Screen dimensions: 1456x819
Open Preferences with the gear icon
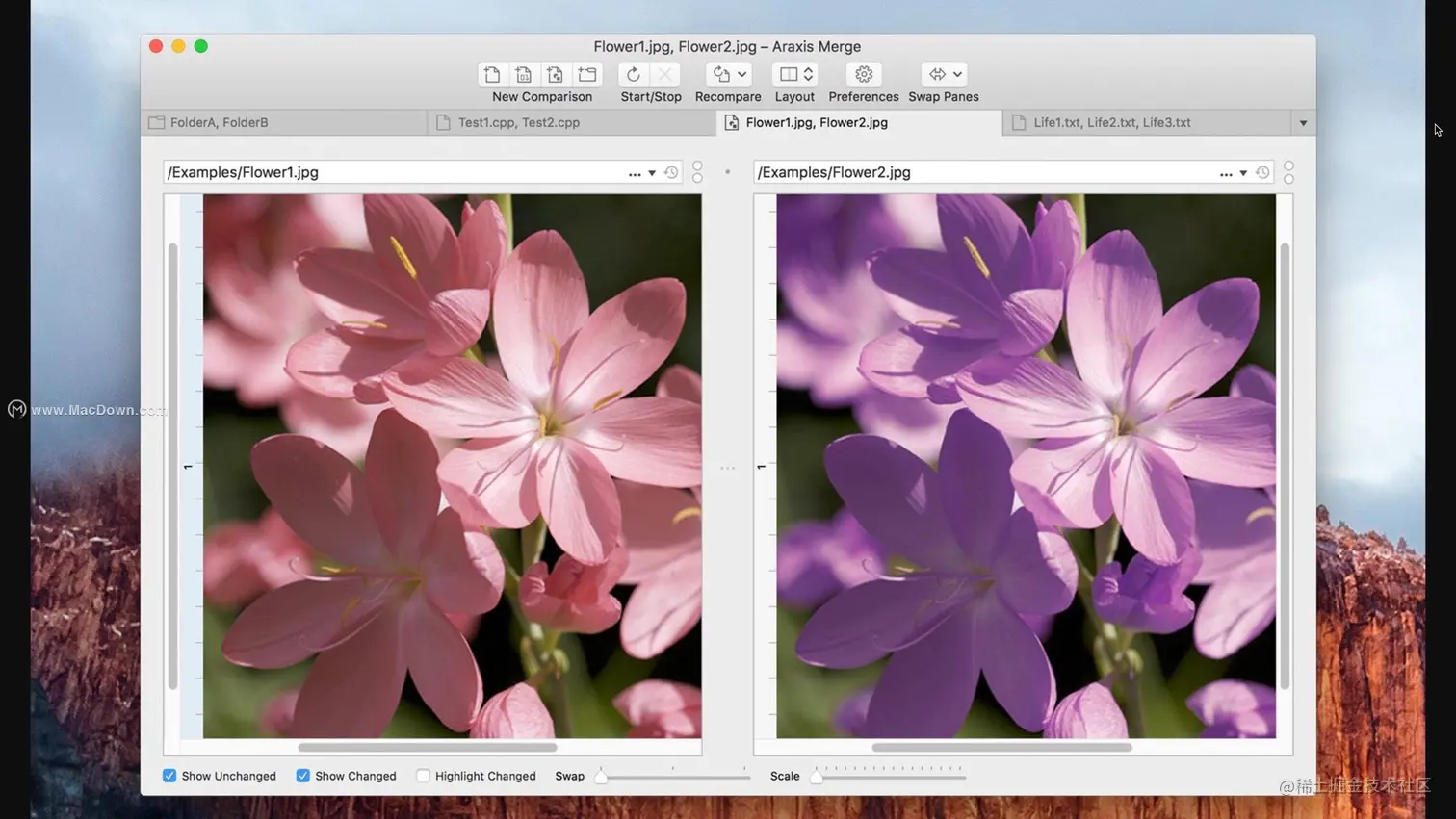[x=864, y=74]
